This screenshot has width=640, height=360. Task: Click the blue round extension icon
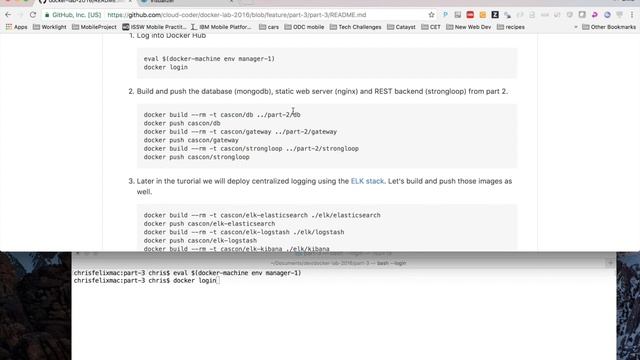coord(607,15)
